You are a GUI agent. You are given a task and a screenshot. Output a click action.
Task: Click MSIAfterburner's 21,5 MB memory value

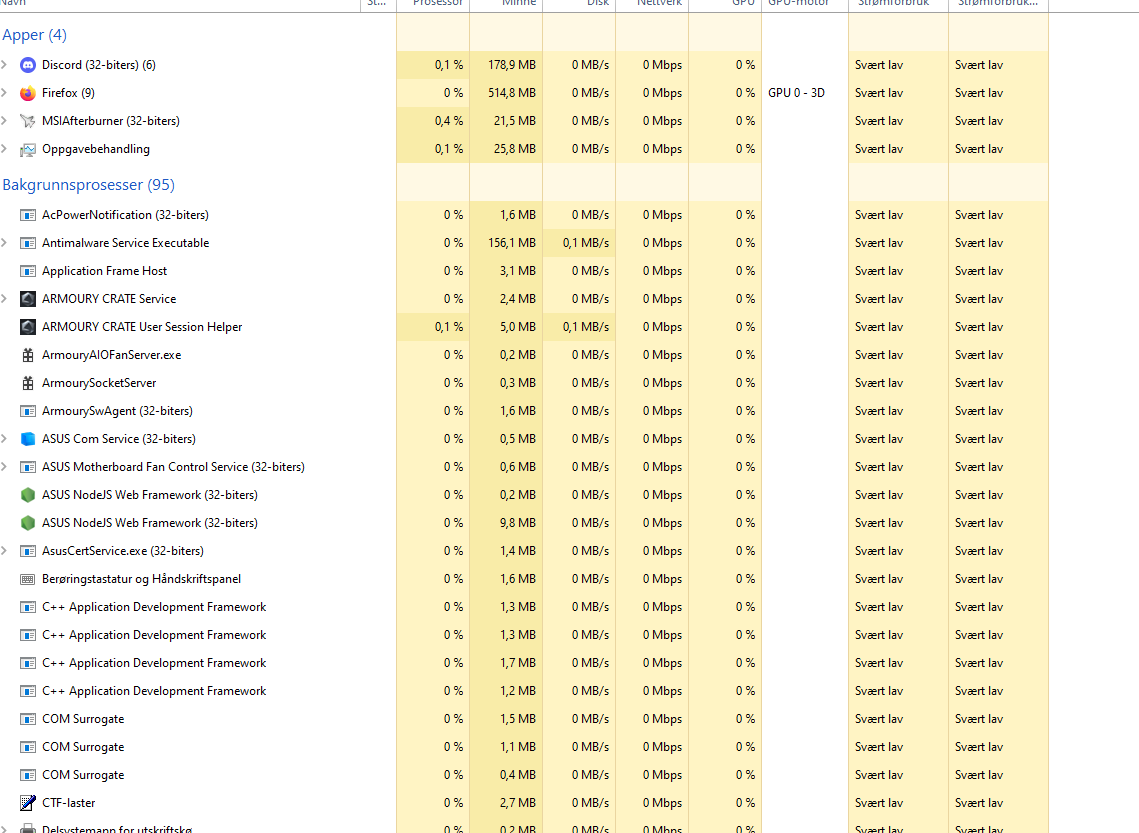[515, 121]
